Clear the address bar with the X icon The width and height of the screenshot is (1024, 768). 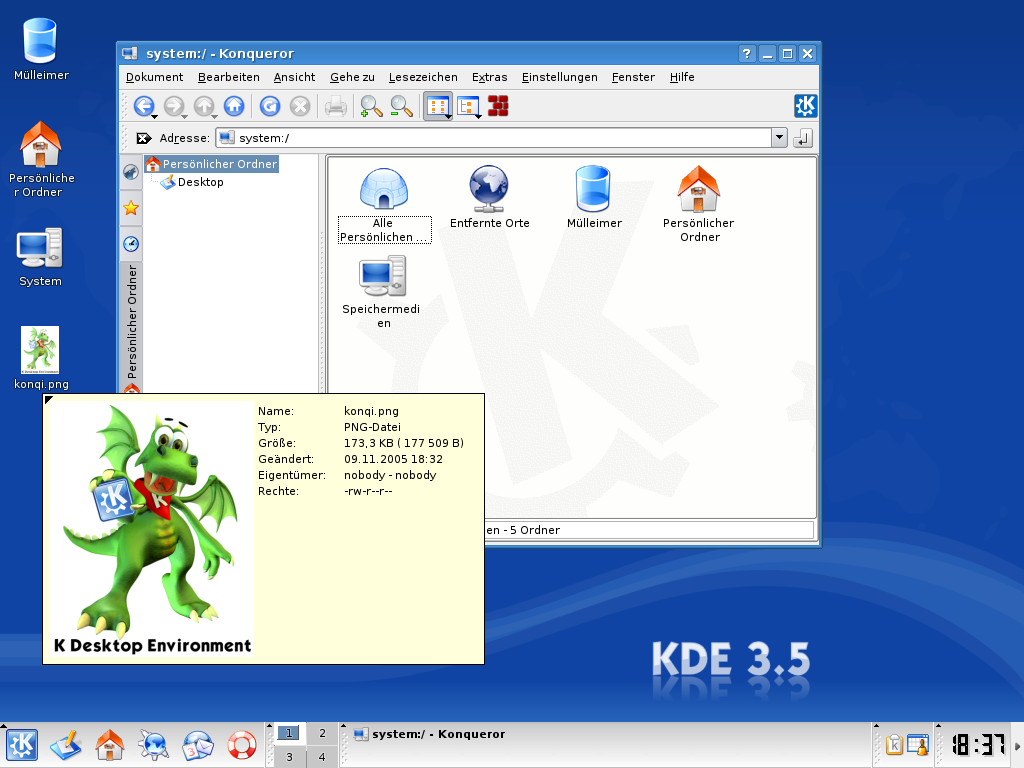click(x=144, y=138)
